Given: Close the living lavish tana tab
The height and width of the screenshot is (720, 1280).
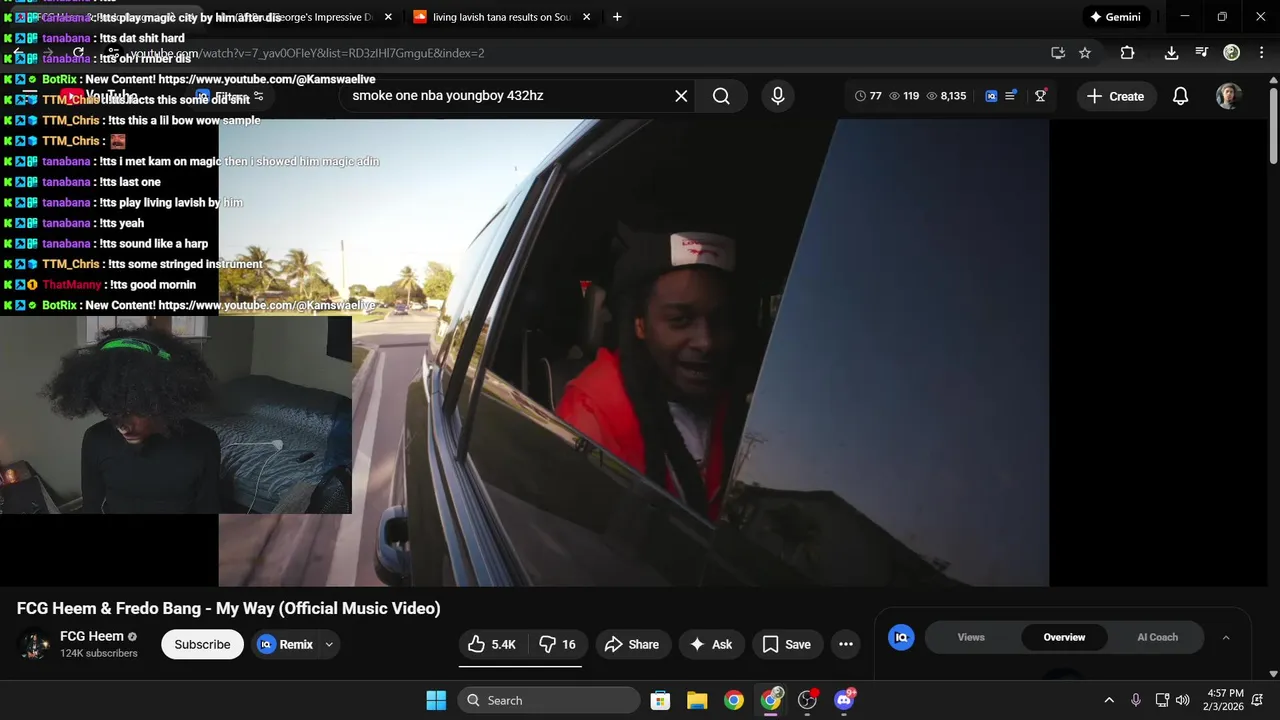Looking at the screenshot, I should point(586,17).
